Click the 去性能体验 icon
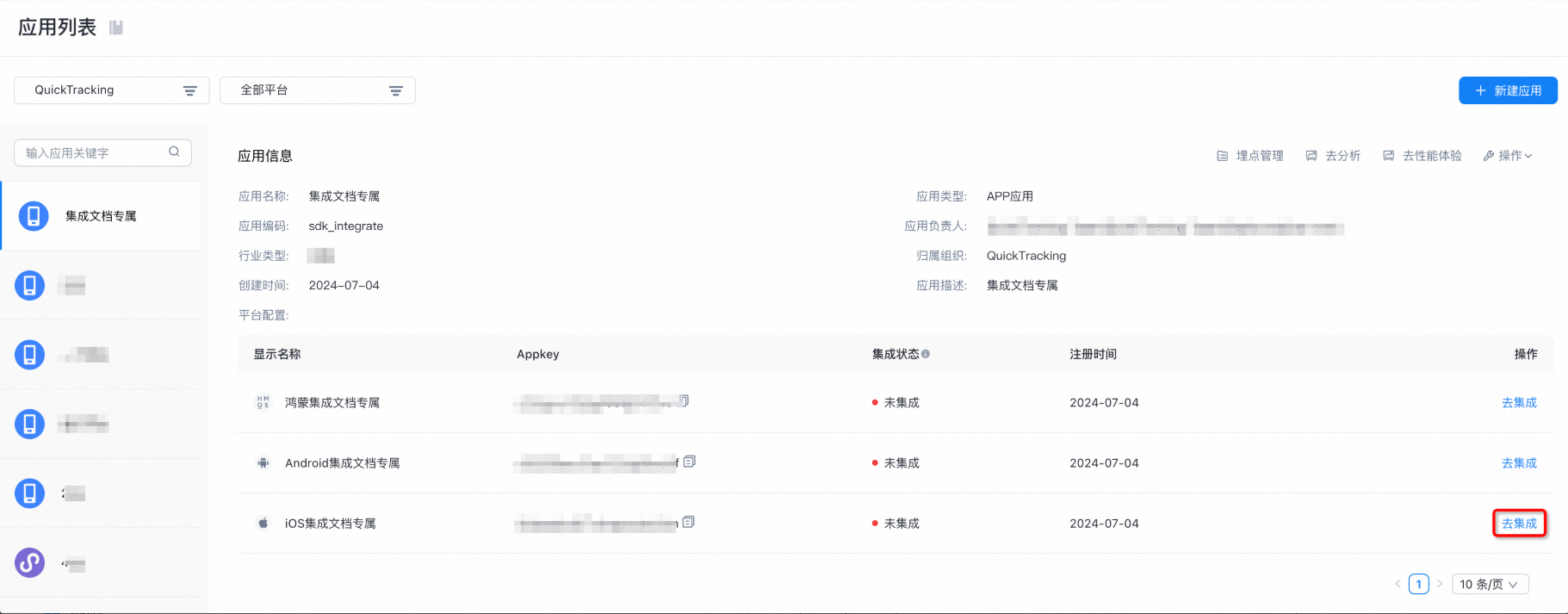 (x=1388, y=156)
